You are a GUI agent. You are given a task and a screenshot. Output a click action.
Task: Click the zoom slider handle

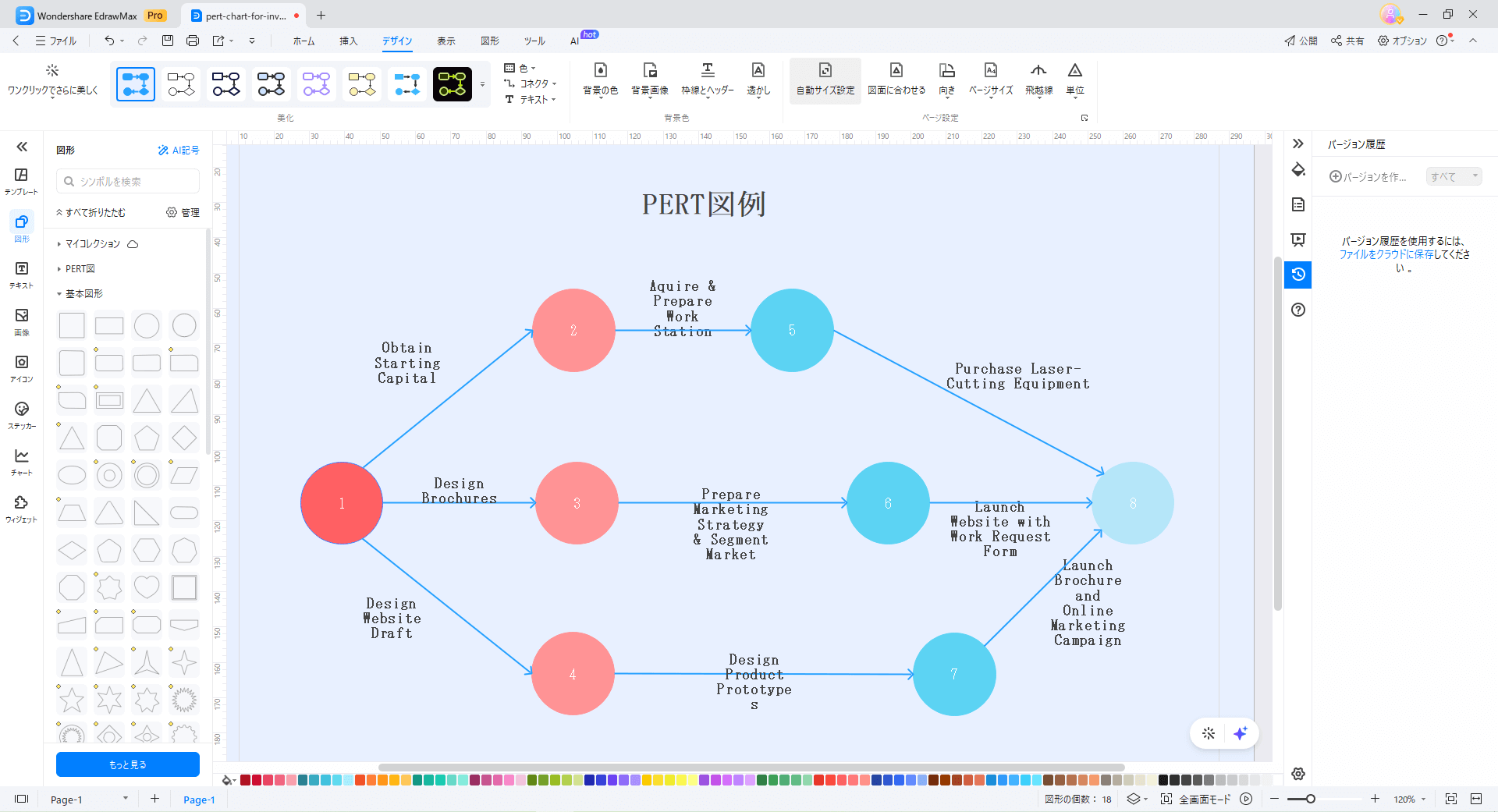coord(1311,799)
